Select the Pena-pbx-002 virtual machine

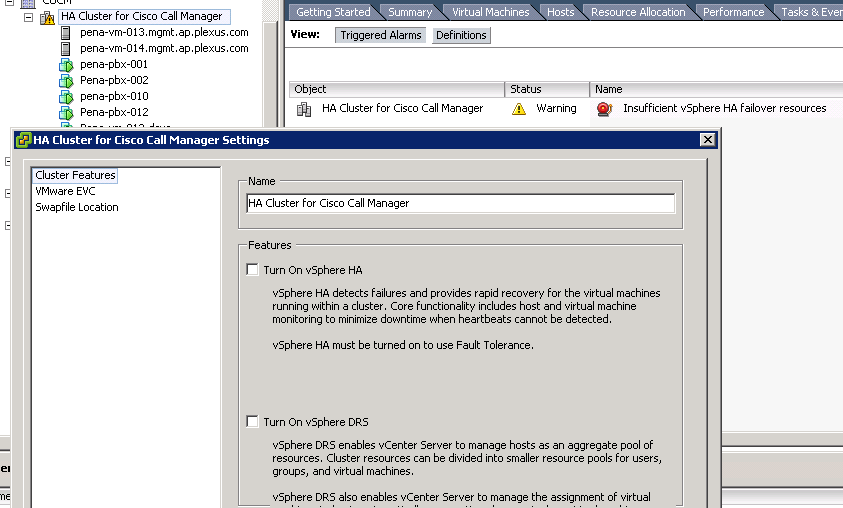[x=114, y=81]
